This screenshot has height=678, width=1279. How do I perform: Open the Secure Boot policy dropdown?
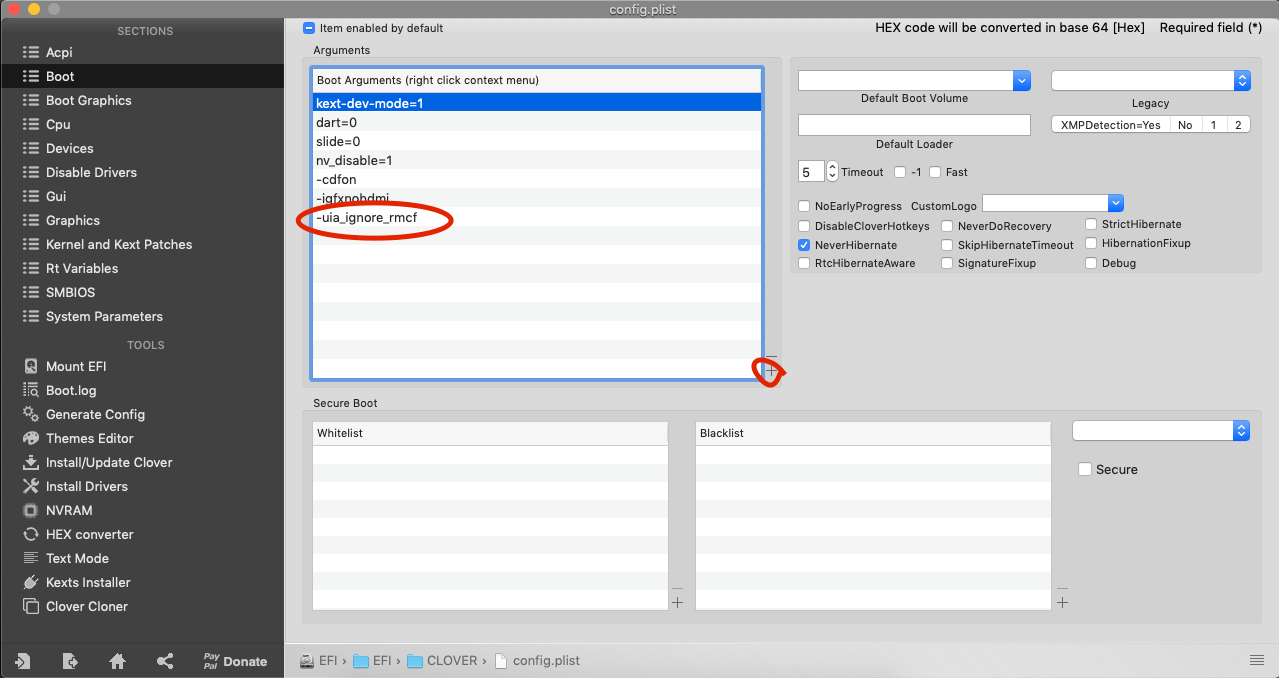click(1161, 430)
